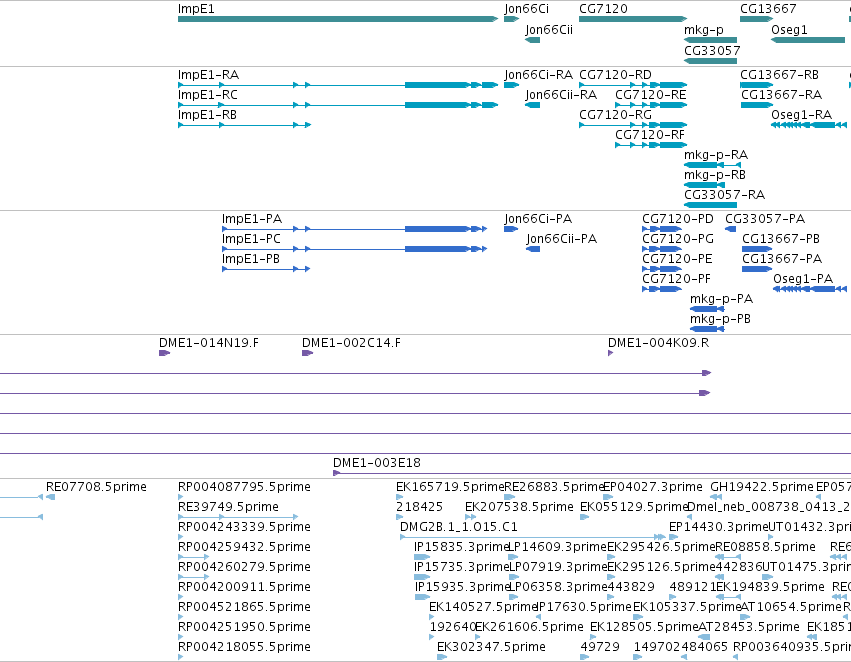The image size is (851, 662).
Task: Click the Jon66Ci gene label
Action: [526, 9]
